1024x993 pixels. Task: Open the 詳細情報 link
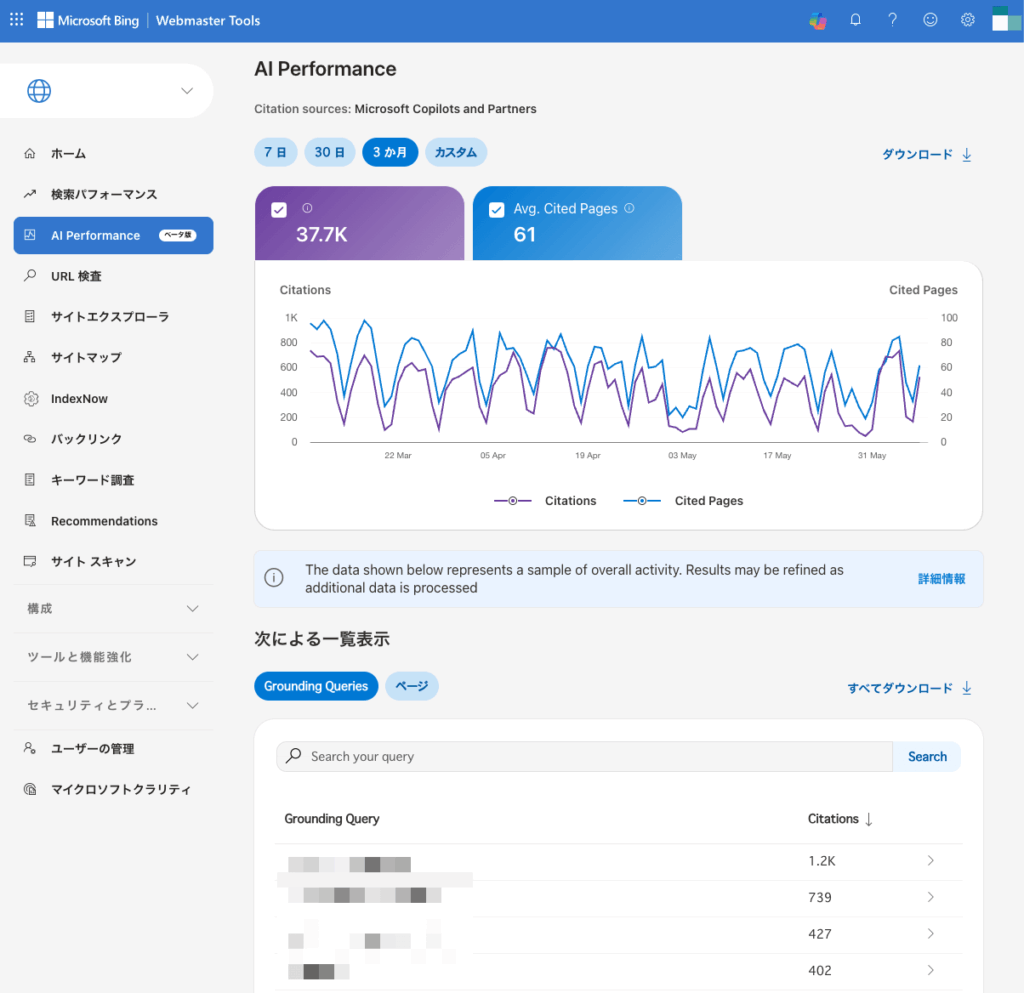[x=941, y=579]
